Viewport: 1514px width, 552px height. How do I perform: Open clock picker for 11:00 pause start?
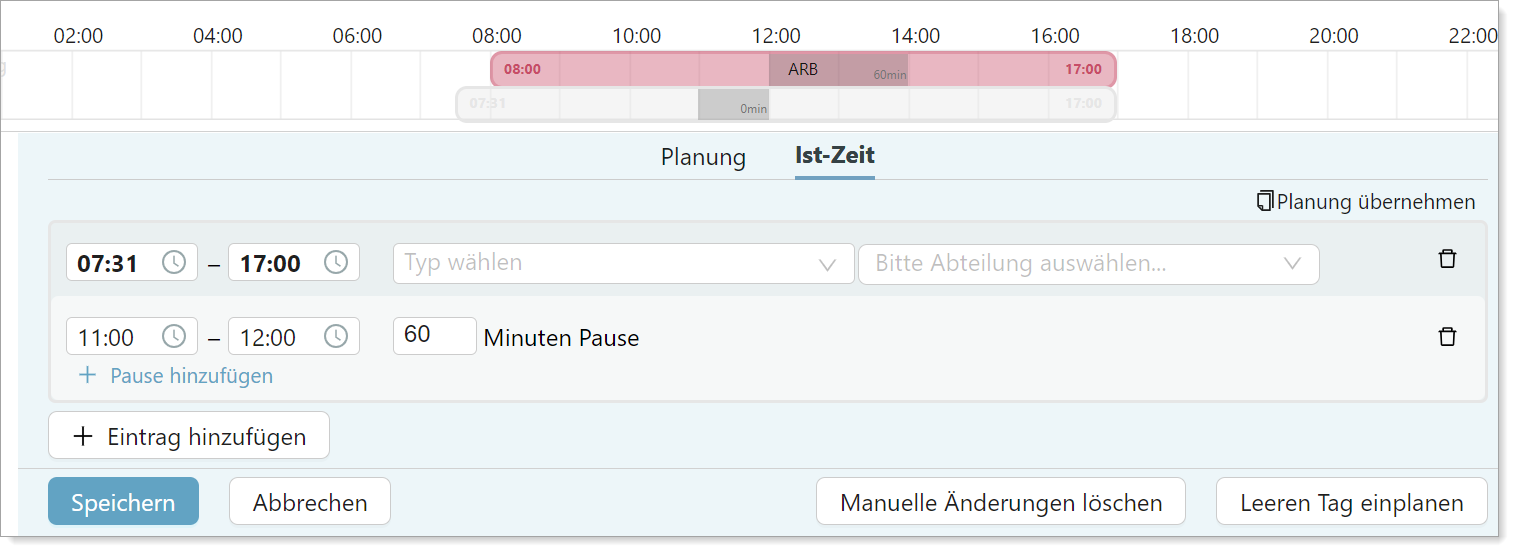pyautogui.click(x=174, y=336)
